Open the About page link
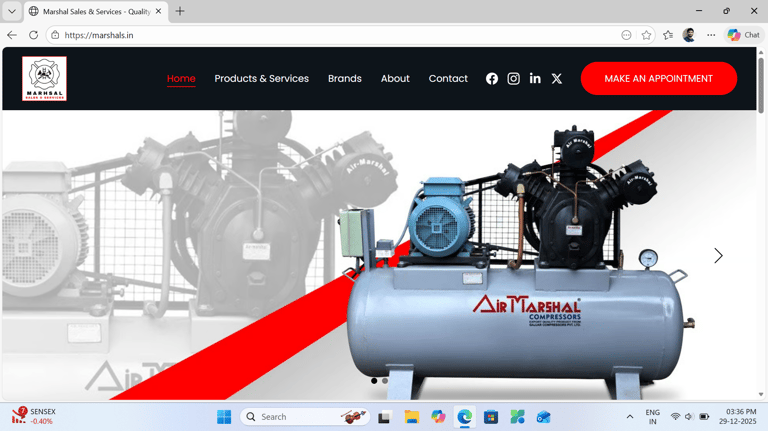 coord(395,78)
